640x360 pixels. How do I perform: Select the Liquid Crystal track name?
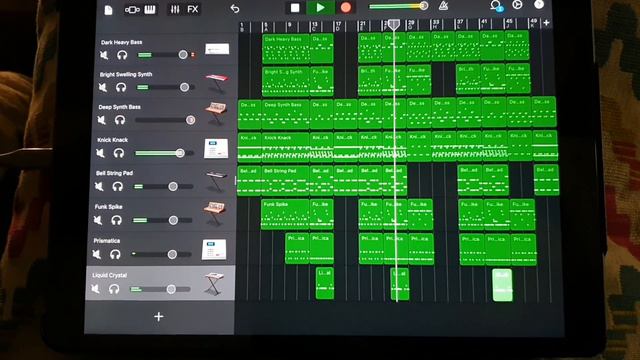[x=109, y=275]
